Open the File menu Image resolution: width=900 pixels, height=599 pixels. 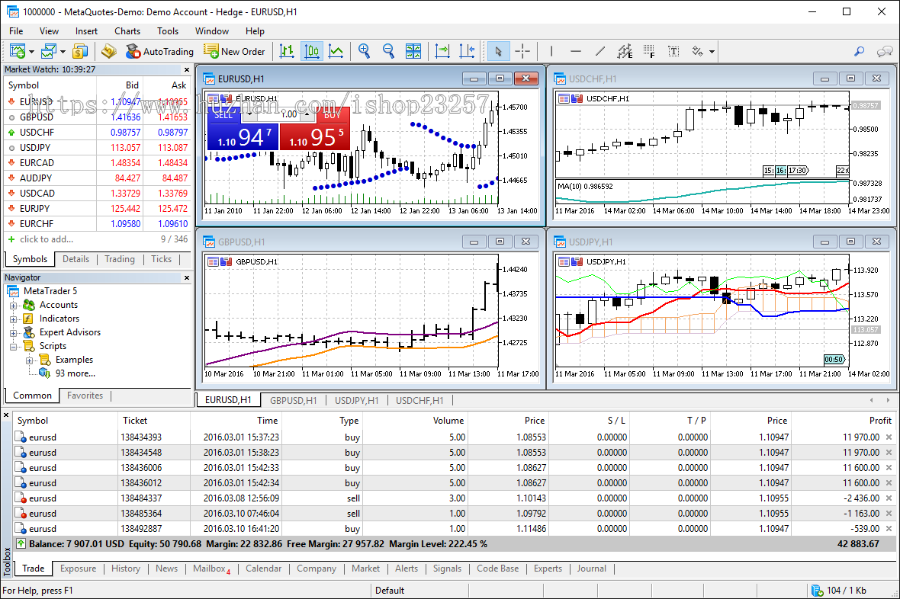coord(16,31)
